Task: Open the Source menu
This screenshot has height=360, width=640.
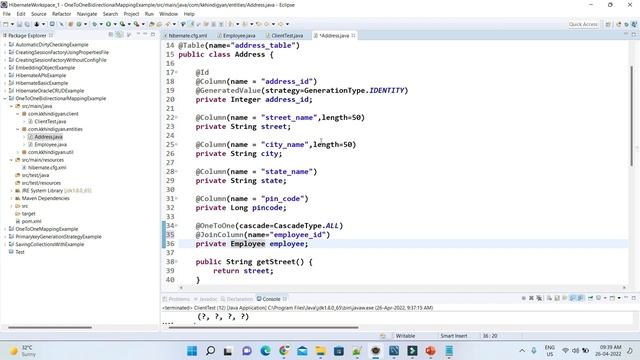Action: pos(39,14)
